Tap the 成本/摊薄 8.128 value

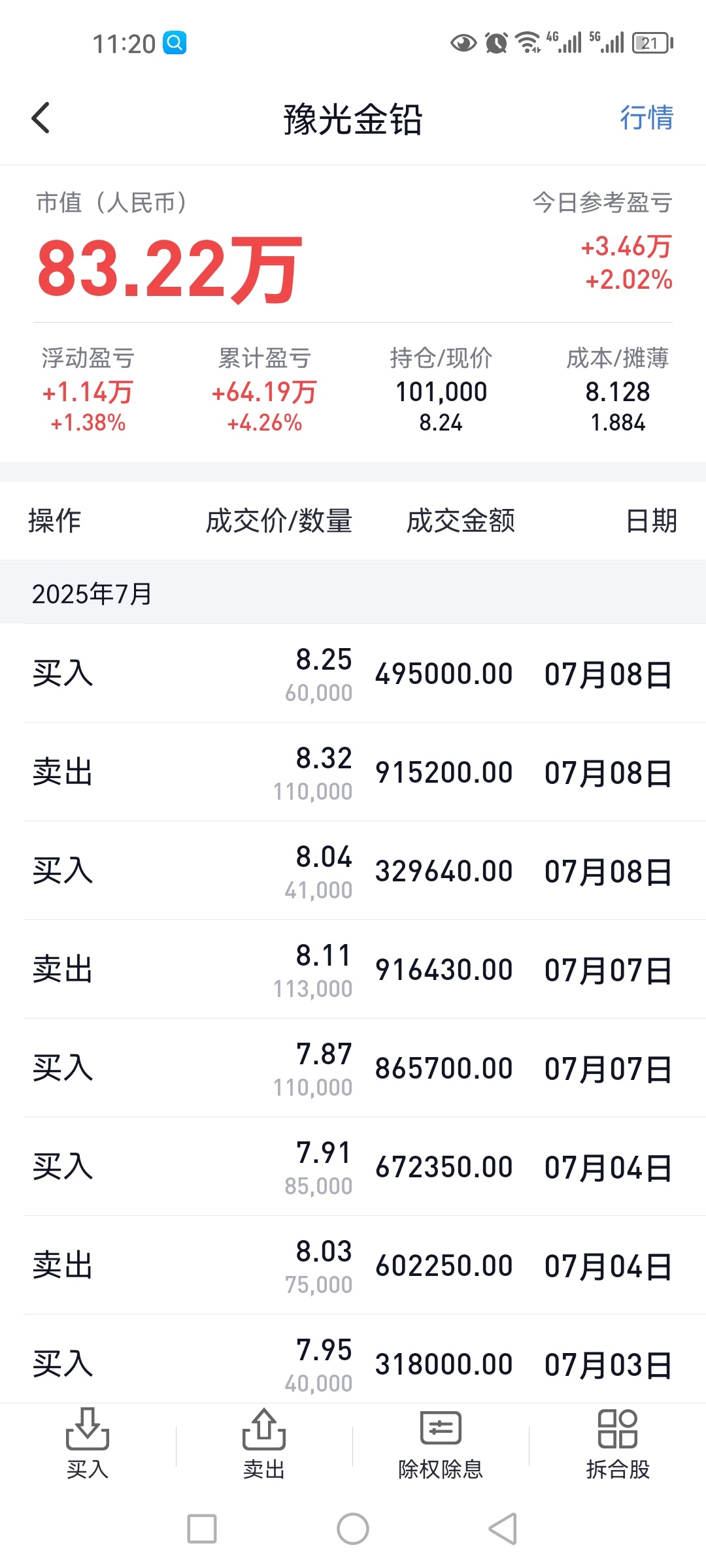(618, 392)
